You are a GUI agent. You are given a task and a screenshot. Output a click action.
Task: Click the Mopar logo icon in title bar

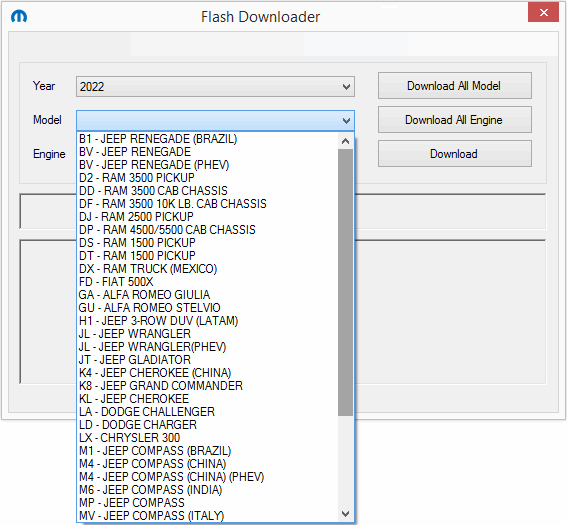[19, 16]
